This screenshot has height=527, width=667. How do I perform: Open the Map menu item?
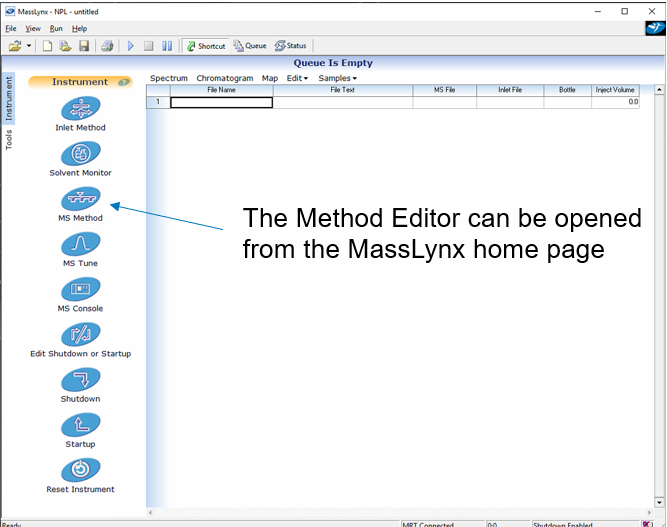[x=270, y=78]
